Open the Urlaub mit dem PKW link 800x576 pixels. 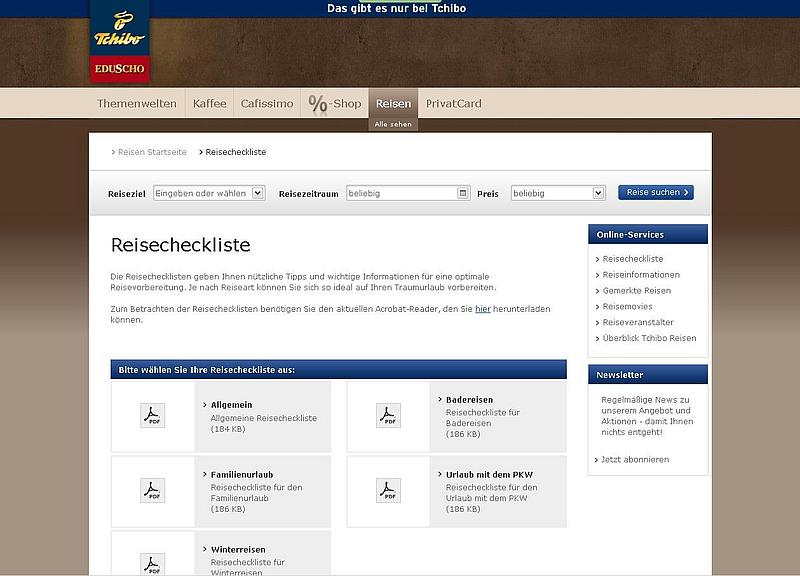pyautogui.click(x=489, y=474)
